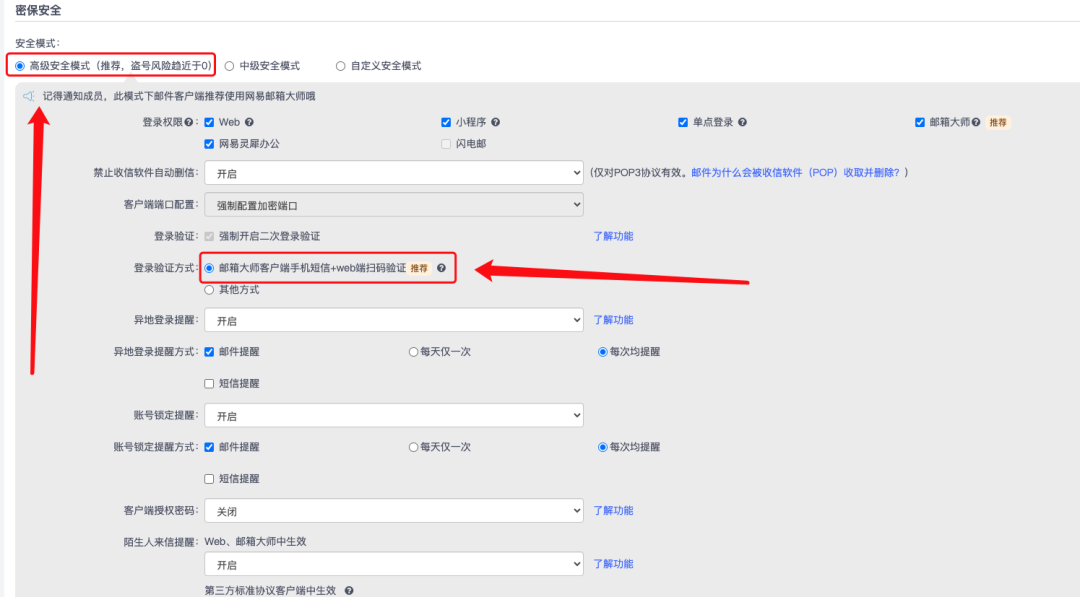This screenshot has height=597, width=1080.
Task: Click 了解功能 link beside 异地登录提醒
Action: point(613,320)
